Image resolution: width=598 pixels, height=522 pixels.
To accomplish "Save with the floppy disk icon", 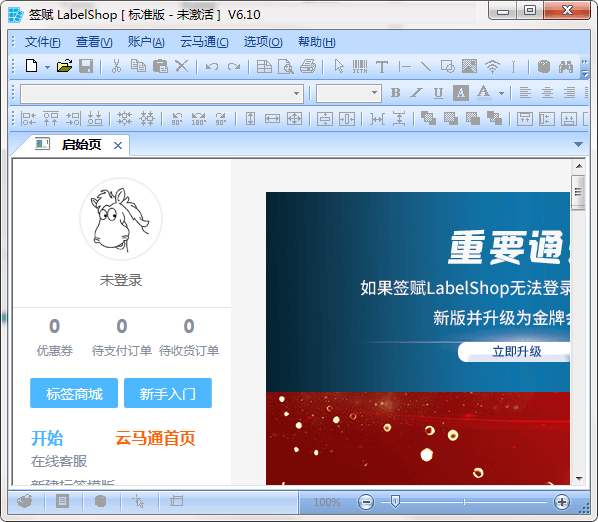I will point(86,66).
